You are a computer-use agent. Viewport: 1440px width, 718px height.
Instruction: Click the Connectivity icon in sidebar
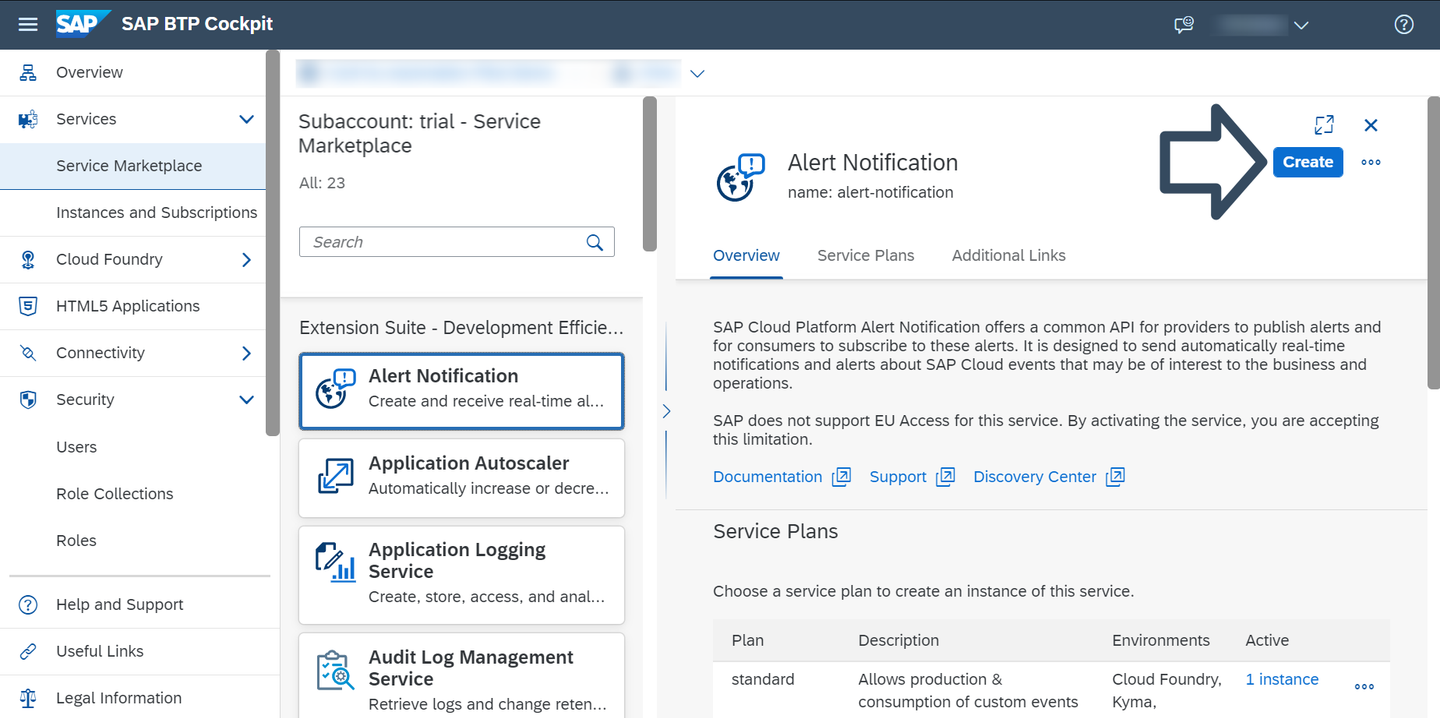[x=28, y=353]
